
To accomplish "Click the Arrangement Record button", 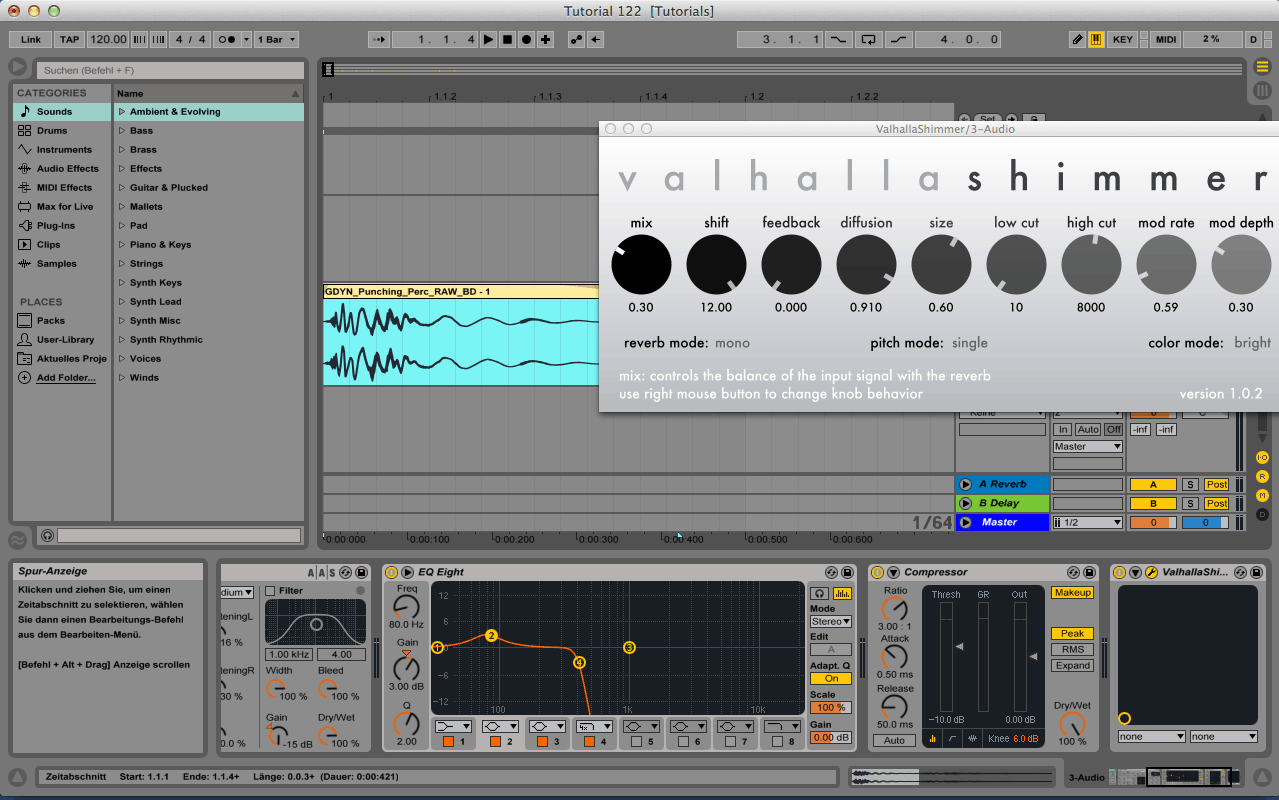I will (x=526, y=39).
